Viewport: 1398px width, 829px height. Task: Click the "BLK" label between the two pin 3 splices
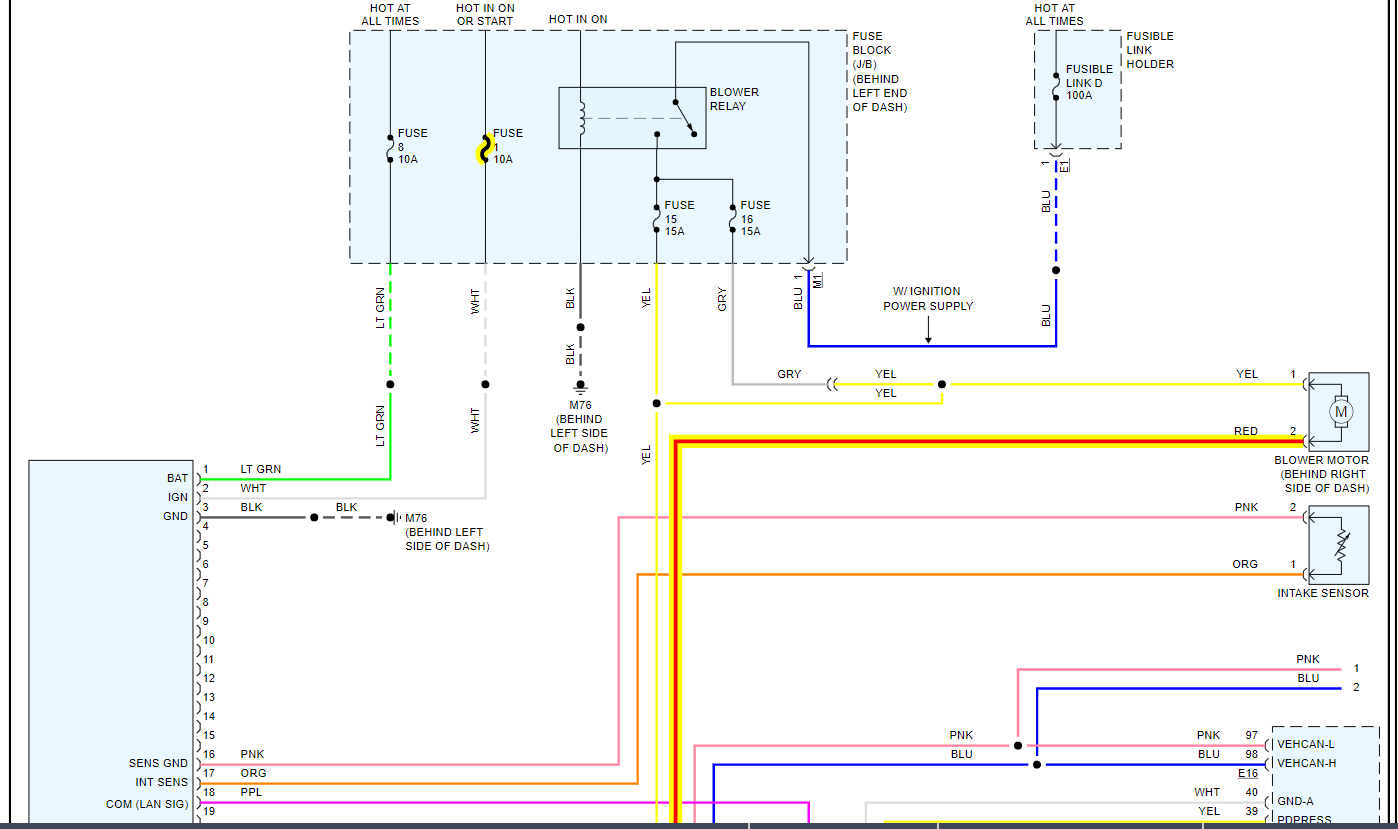346,507
